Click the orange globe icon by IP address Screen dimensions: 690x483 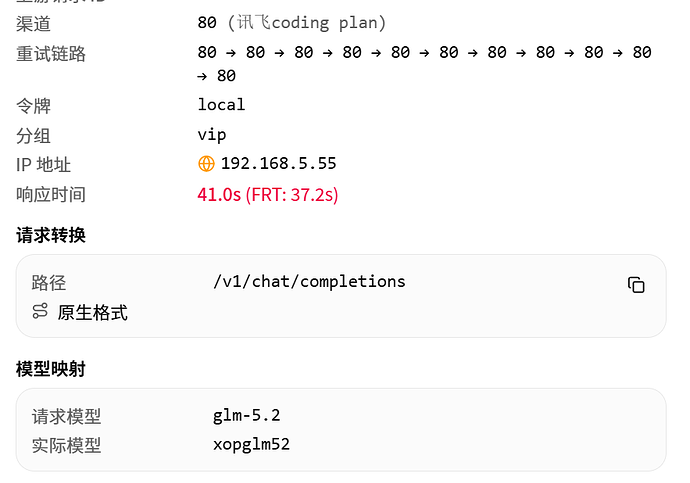click(206, 164)
